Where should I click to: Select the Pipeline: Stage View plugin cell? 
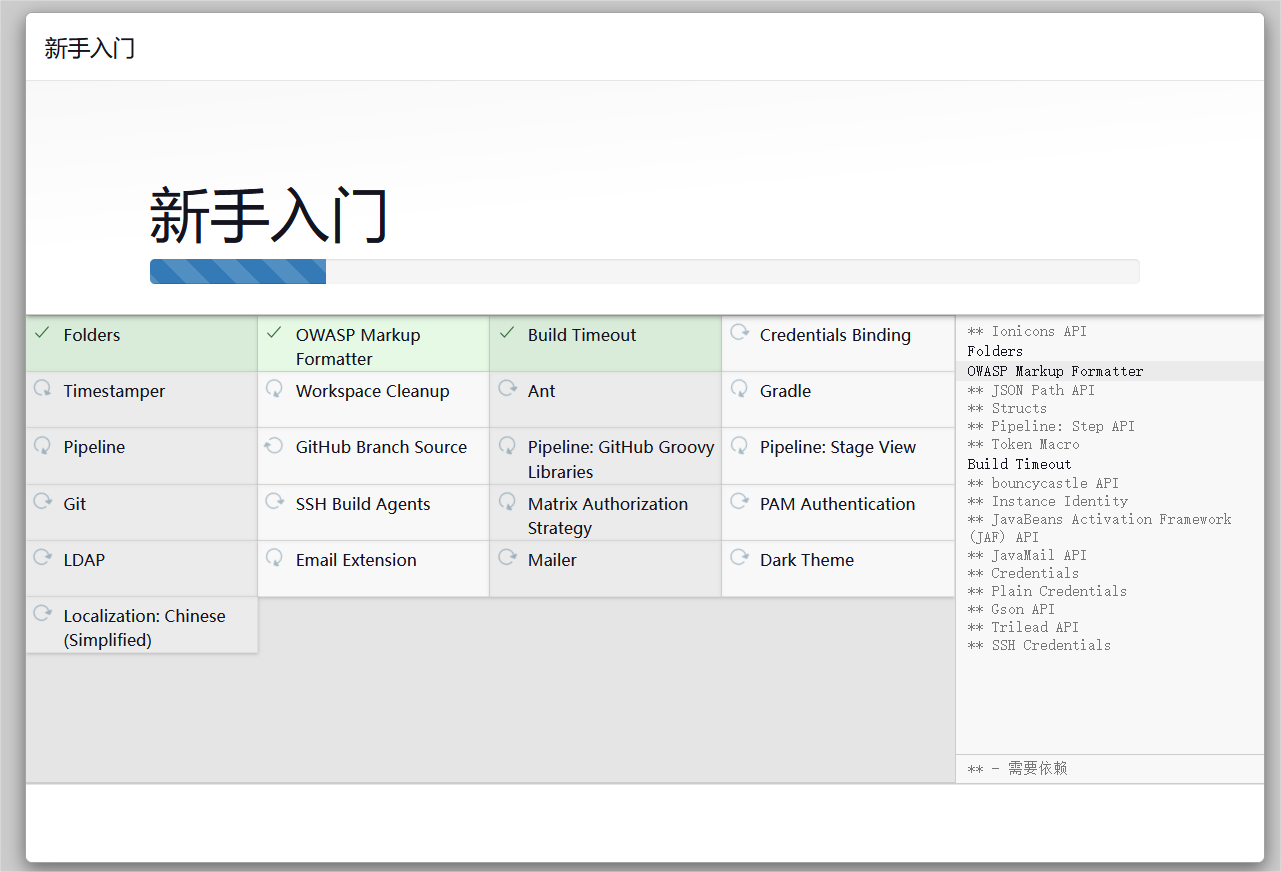tap(838, 456)
